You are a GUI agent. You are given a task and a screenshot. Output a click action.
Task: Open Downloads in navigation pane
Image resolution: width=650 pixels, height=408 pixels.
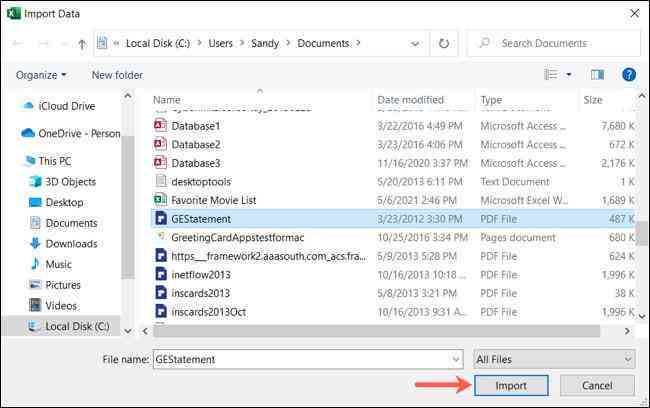(x=63, y=244)
